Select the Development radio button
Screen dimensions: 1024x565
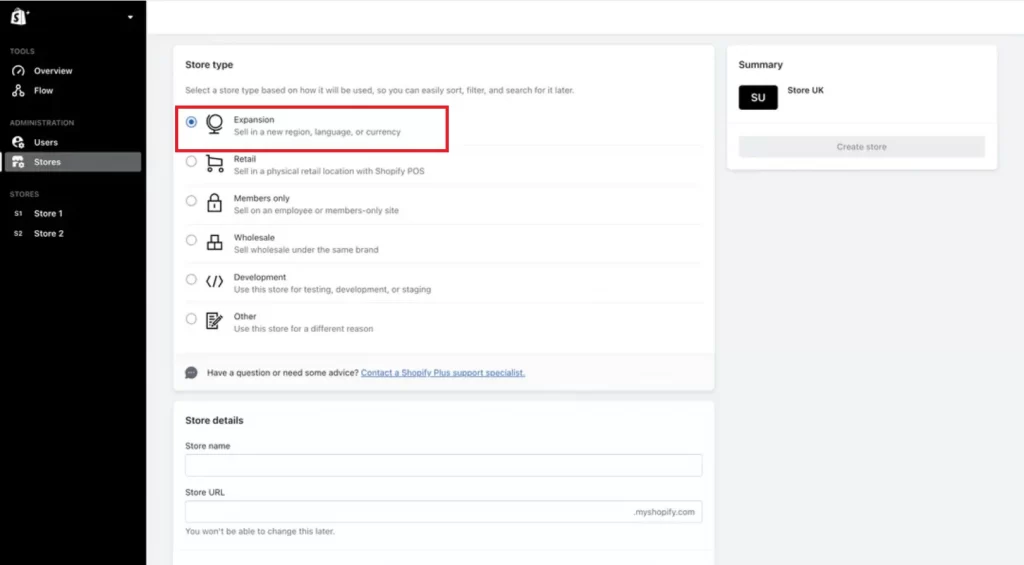click(191, 280)
